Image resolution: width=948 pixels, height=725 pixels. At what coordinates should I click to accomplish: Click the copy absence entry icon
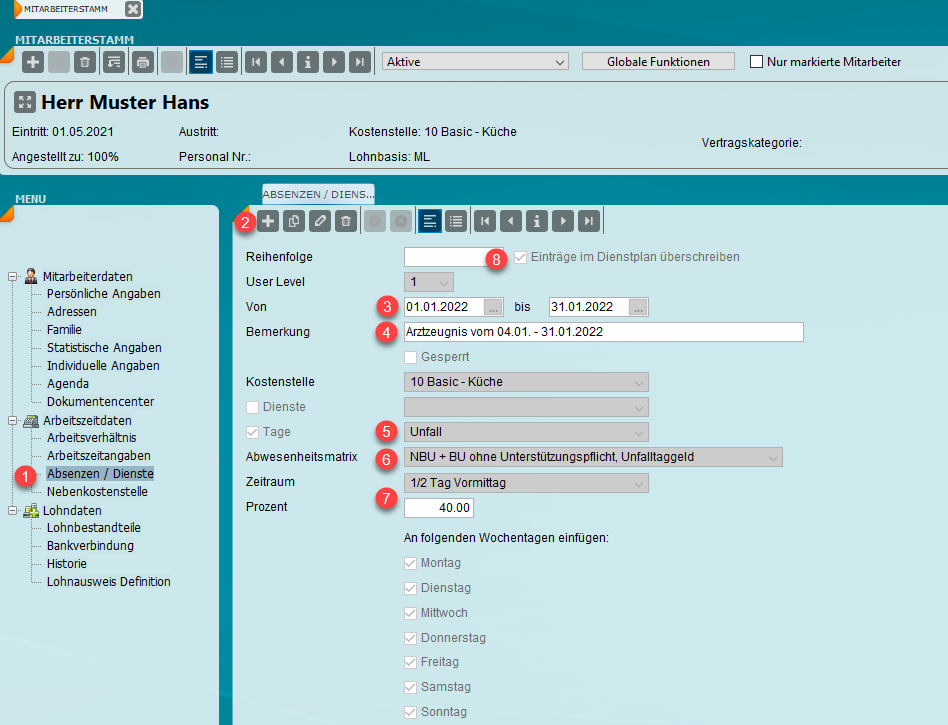[x=294, y=221]
